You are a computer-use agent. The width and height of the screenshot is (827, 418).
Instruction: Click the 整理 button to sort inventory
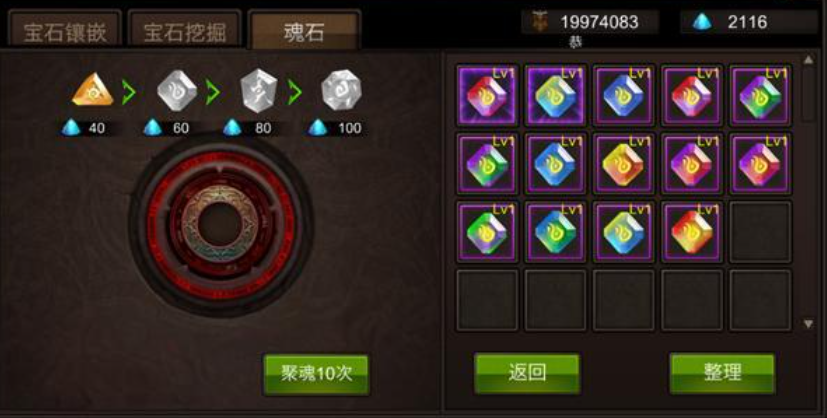click(722, 373)
